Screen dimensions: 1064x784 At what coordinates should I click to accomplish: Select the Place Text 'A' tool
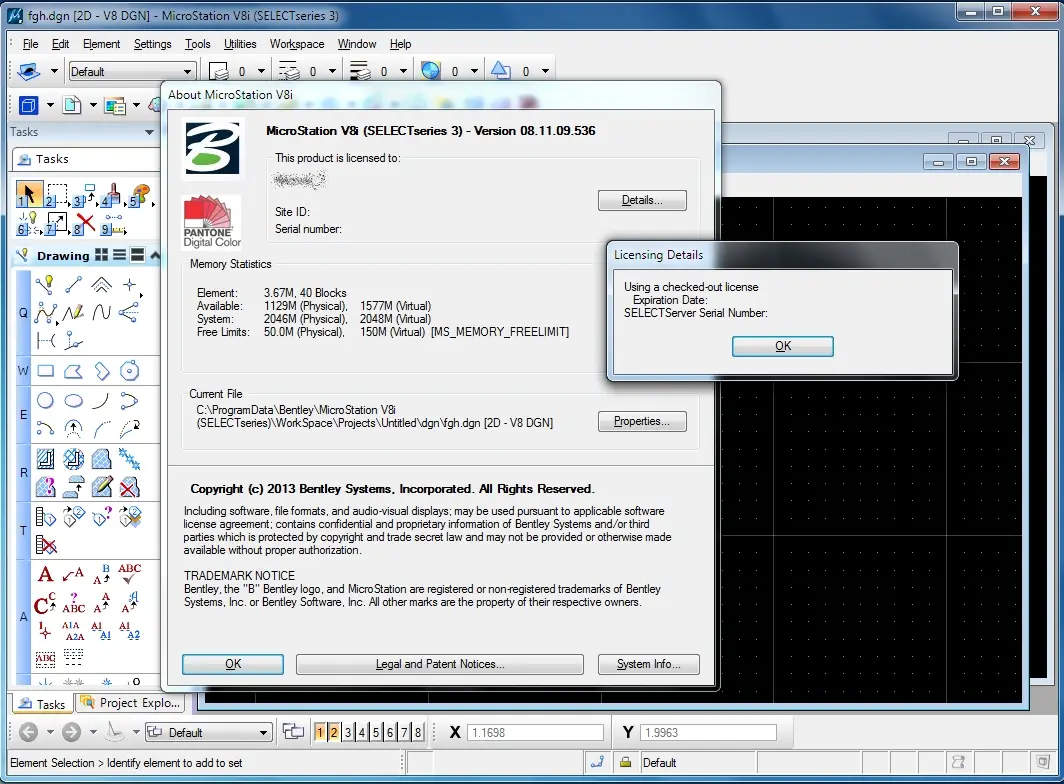tap(45, 574)
